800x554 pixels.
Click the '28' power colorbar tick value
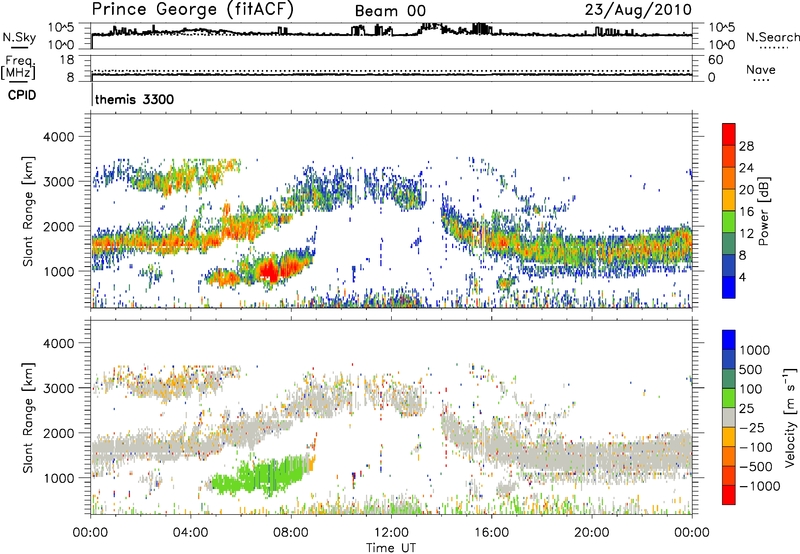coord(746,146)
